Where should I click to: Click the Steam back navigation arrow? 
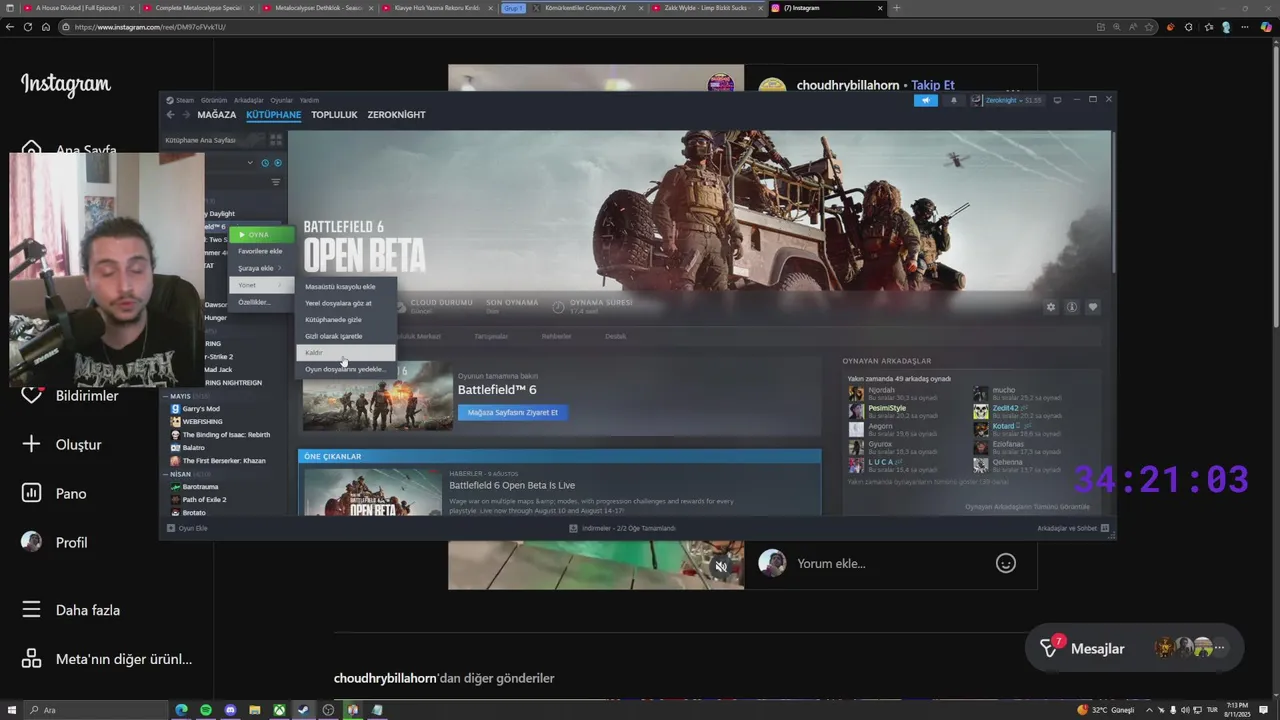pyautogui.click(x=170, y=115)
